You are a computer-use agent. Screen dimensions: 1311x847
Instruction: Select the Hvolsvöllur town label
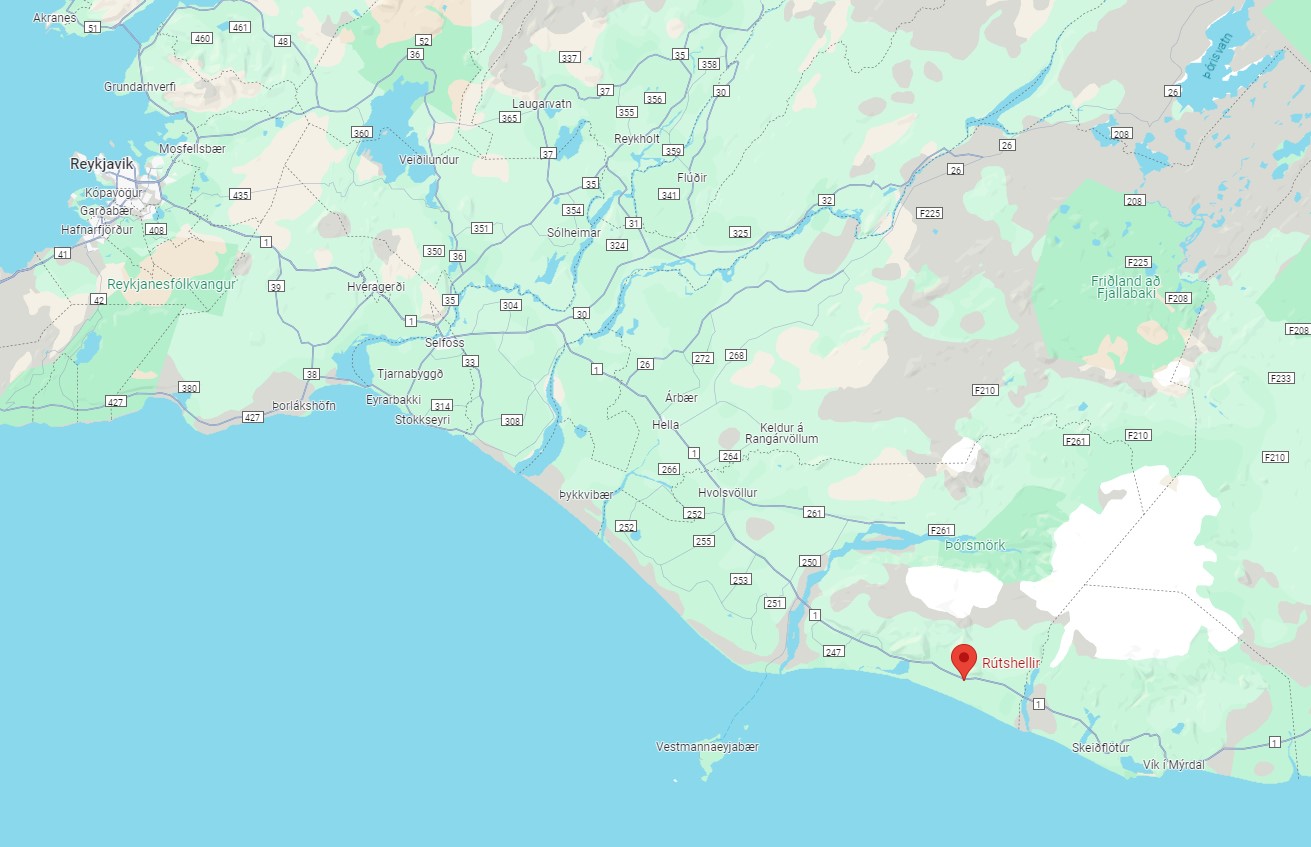[727, 493]
